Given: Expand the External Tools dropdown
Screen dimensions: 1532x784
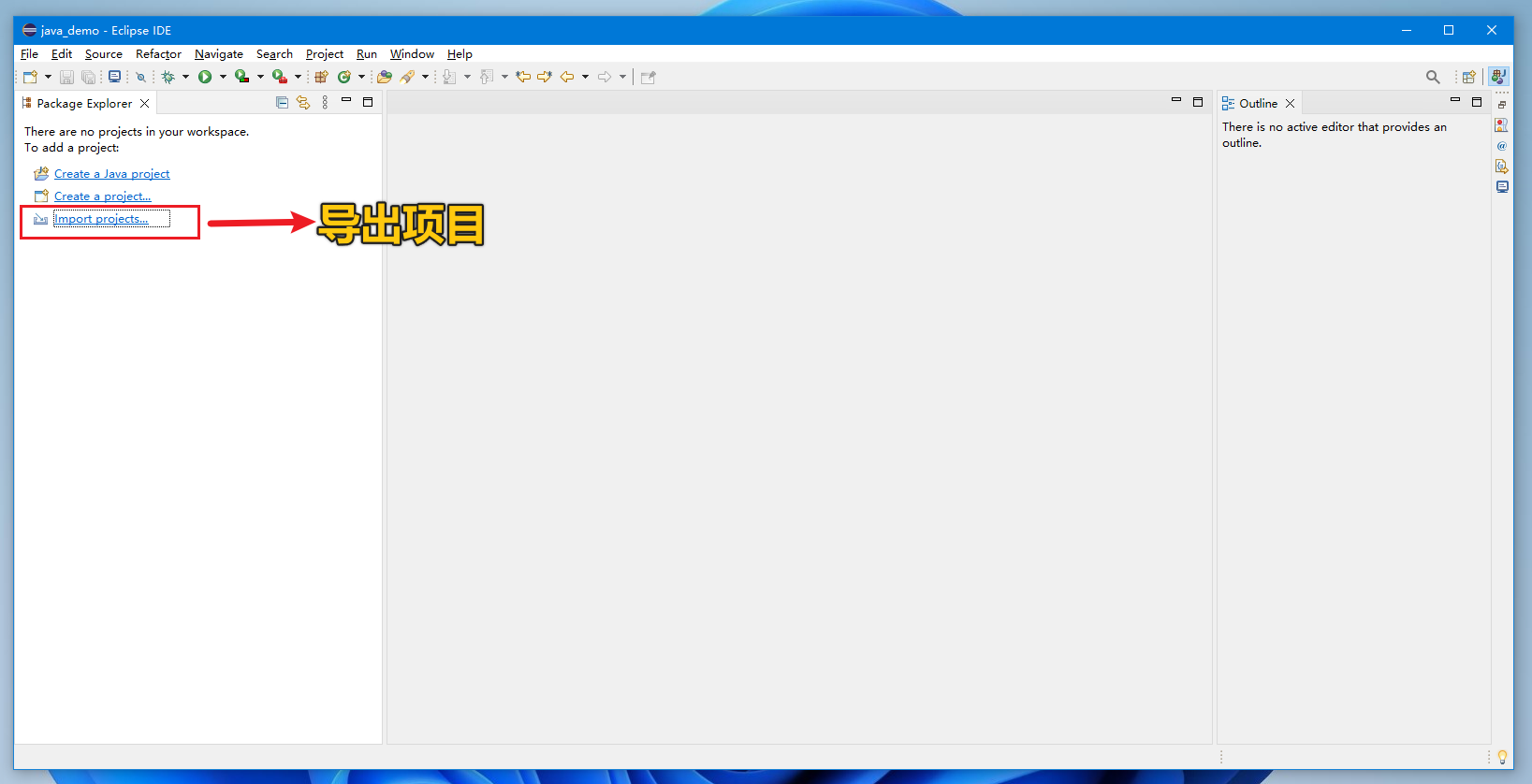Looking at the screenshot, I should 298,77.
